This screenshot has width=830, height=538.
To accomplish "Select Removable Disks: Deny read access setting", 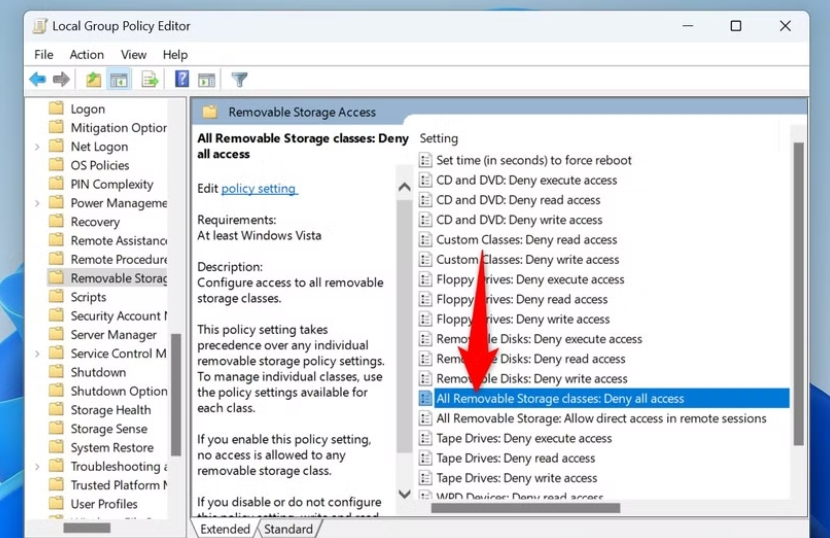I will [x=531, y=358].
